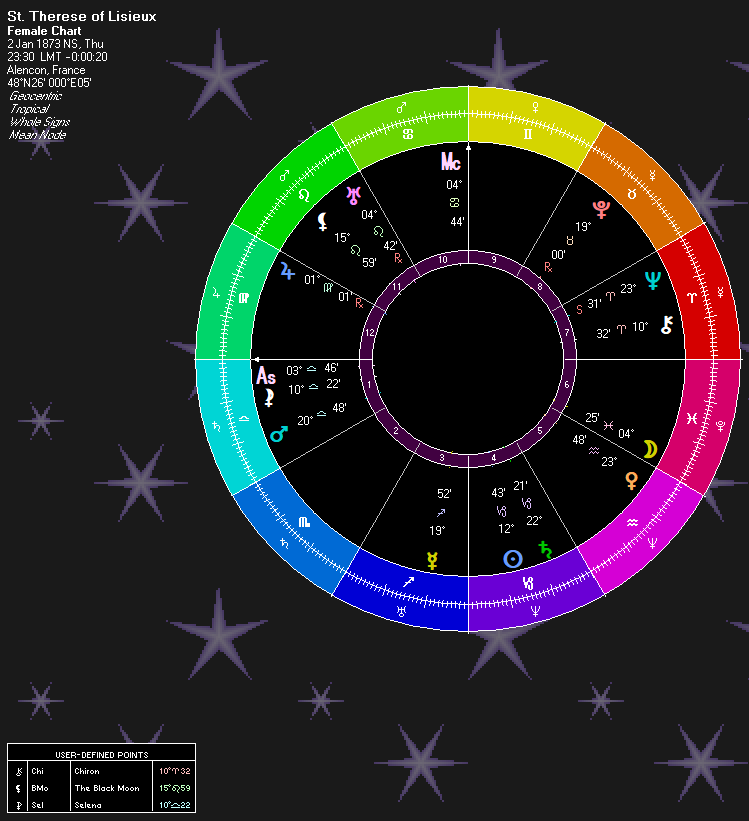Select the Mc midheaven label
749x821 pixels.
pyautogui.click(x=450, y=161)
